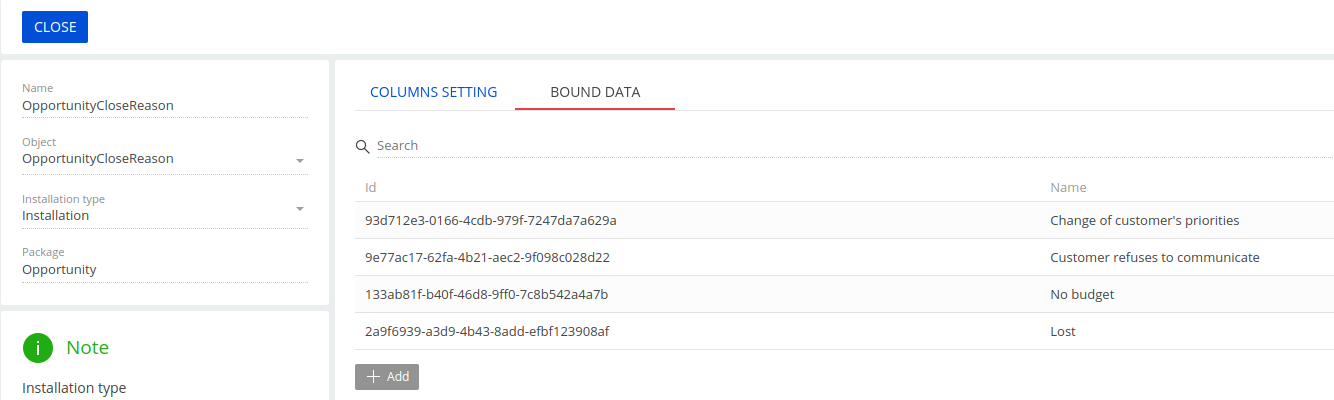
Task: Select the Lost row
Action: point(844,331)
